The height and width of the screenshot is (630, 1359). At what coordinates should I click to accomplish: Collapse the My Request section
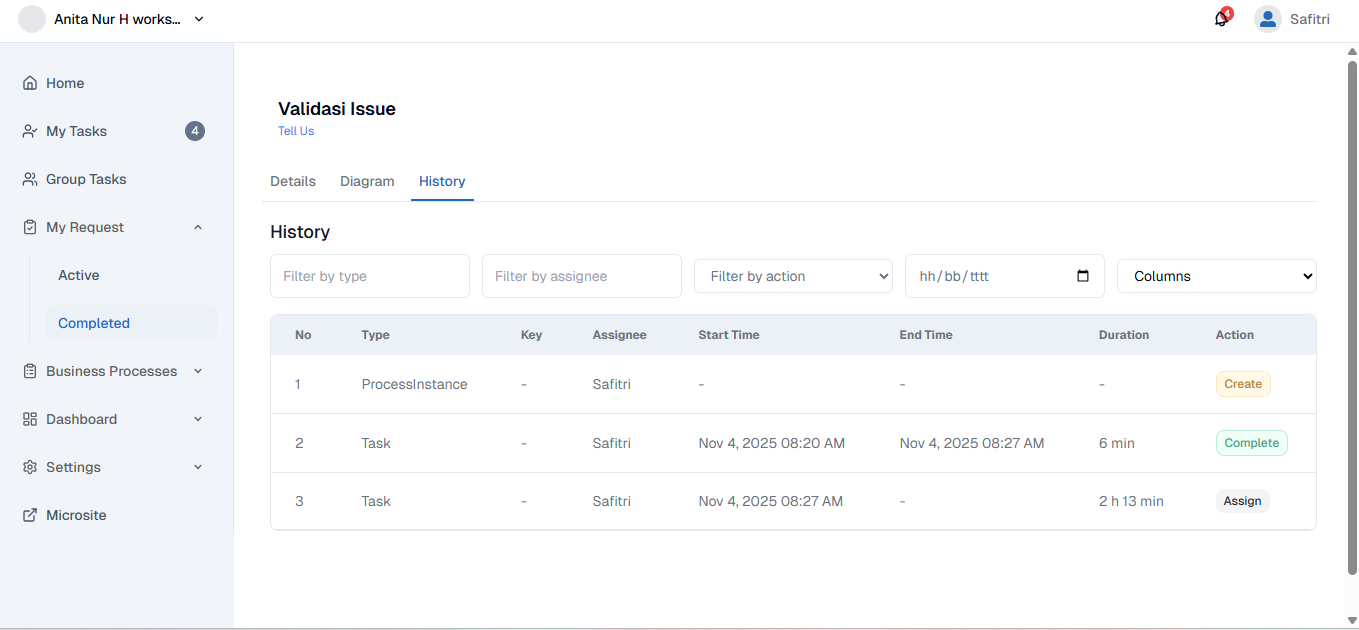(x=197, y=227)
